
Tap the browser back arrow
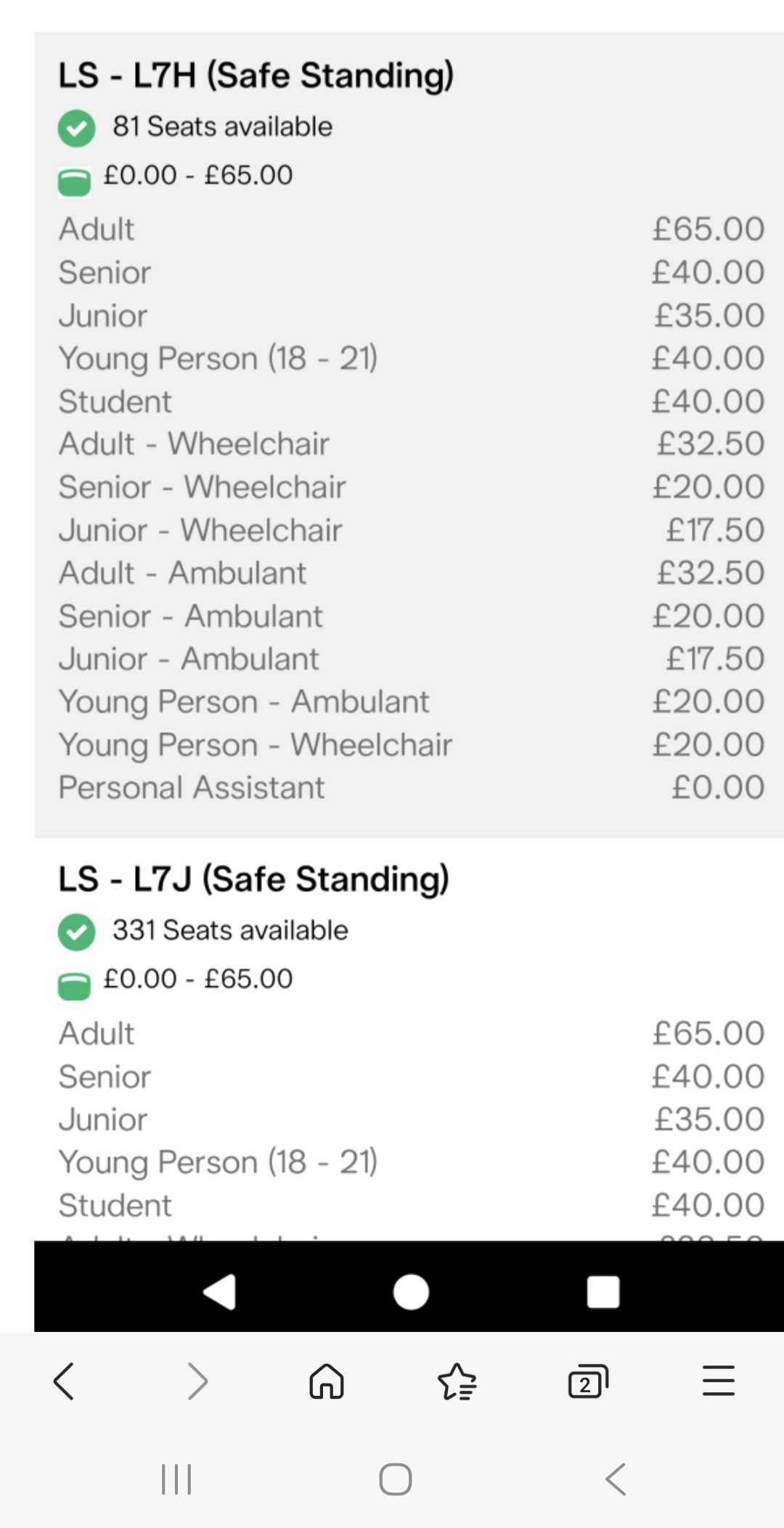click(64, 1381)
